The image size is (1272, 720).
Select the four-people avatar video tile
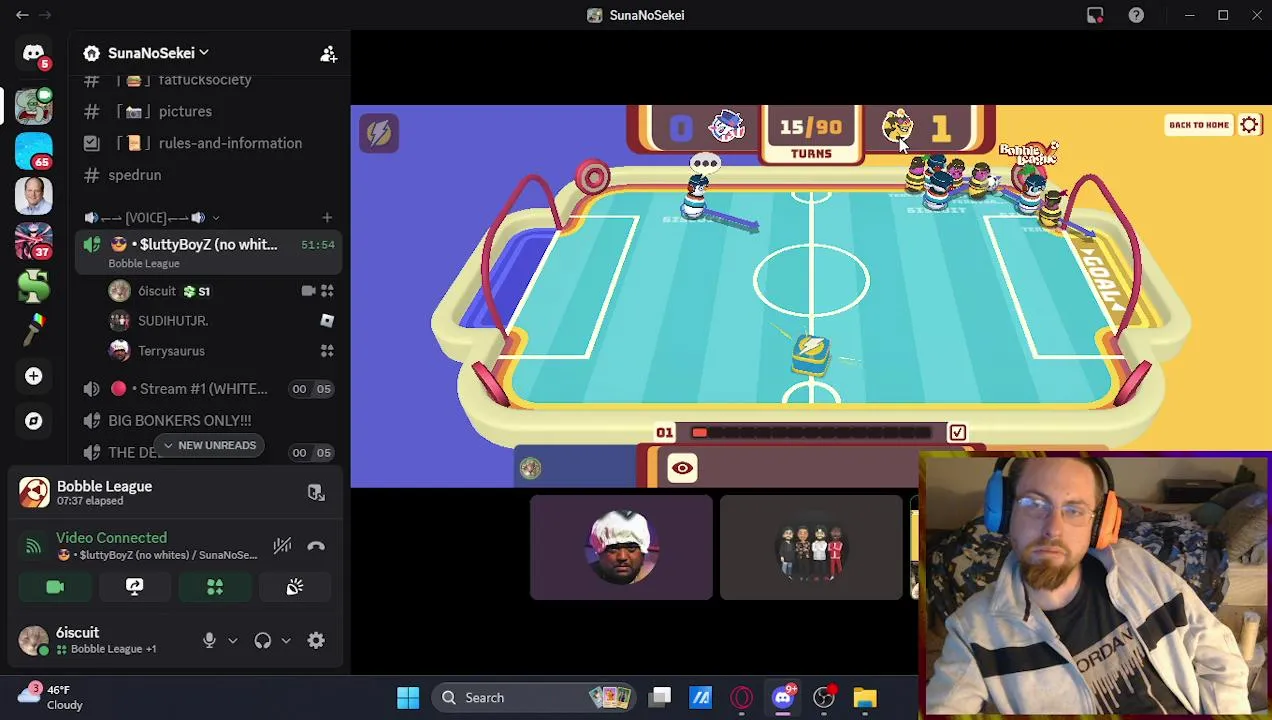click(811, 548)
